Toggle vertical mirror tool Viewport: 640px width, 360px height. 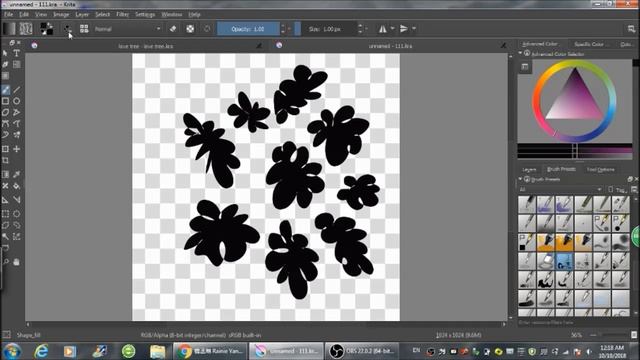(404, 29)
